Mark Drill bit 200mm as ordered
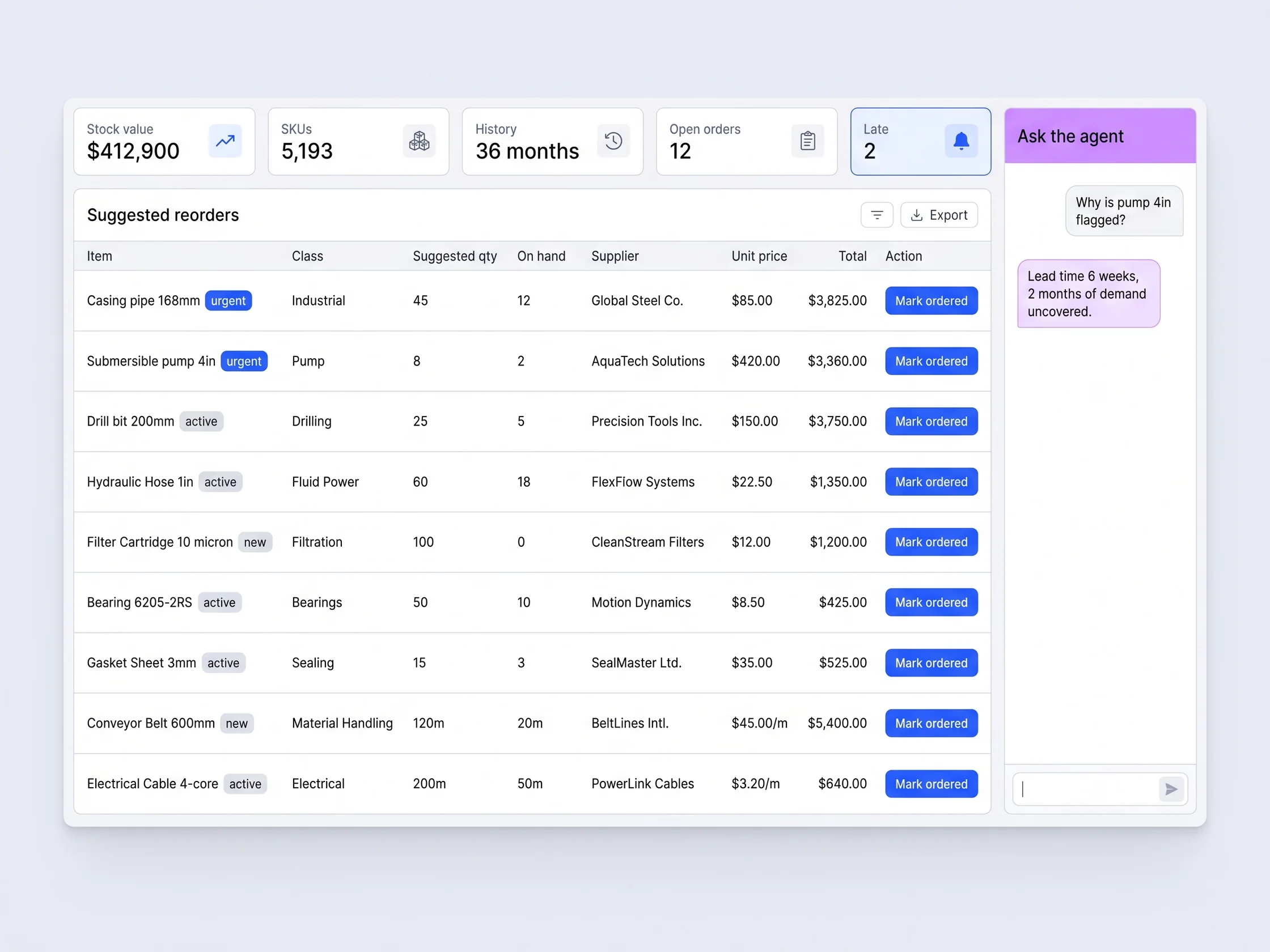Viewport: 1270px width, 952px height. point(932,421)
